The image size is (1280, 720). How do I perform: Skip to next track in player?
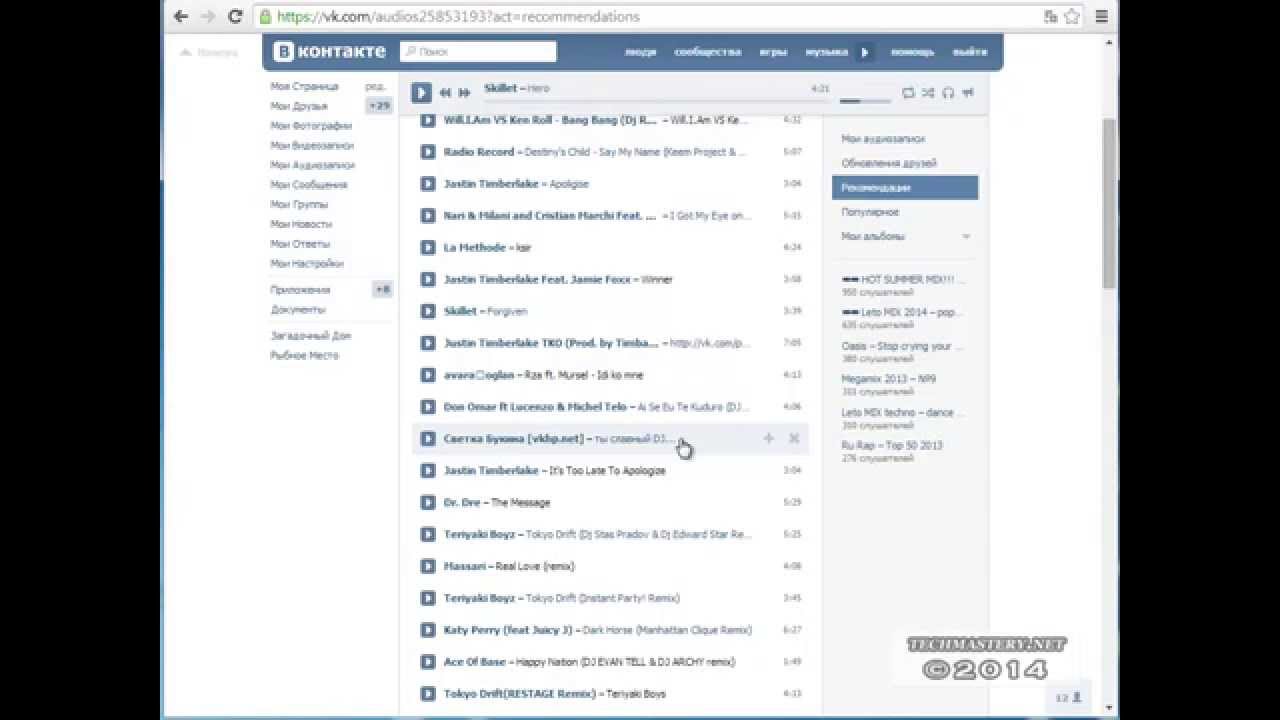464,92
